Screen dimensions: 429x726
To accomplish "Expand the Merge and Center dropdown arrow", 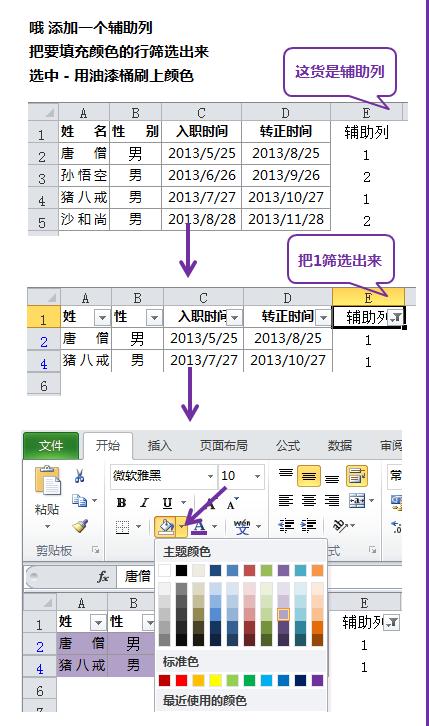I will pyautogui.click(x=371, y=501).
